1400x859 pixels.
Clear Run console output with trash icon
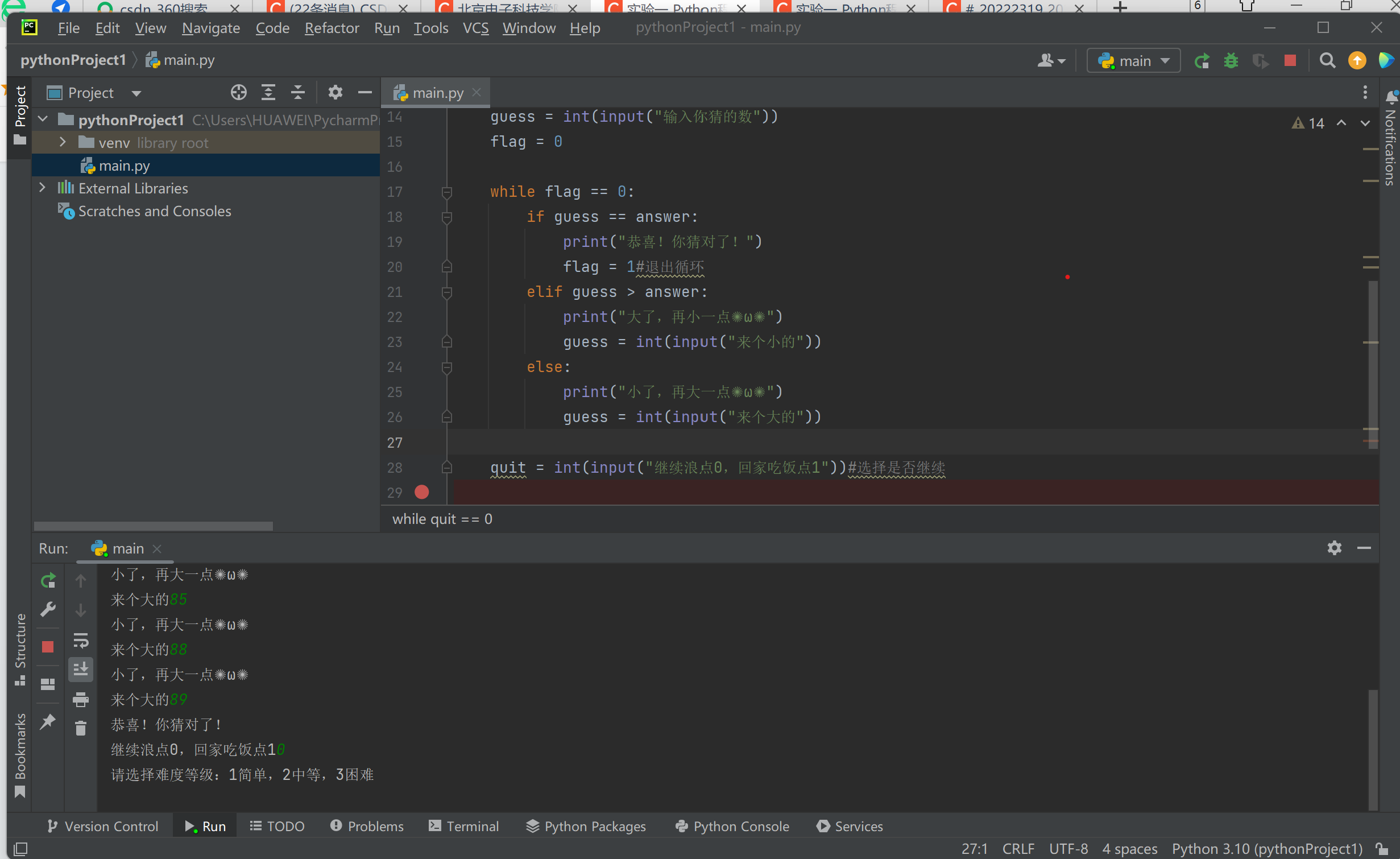click(81, 728)
